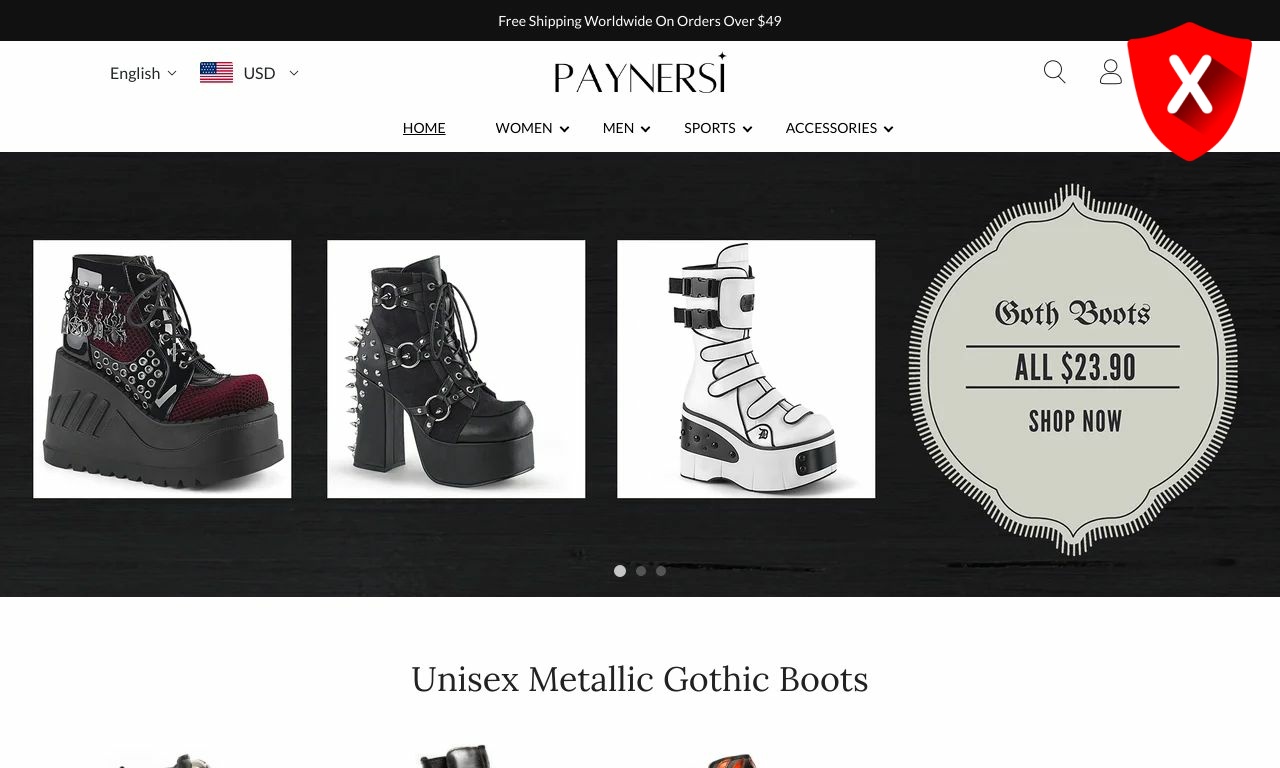Go to the HOME page link
The image size is (1280, 768).
tap(424, 128)
